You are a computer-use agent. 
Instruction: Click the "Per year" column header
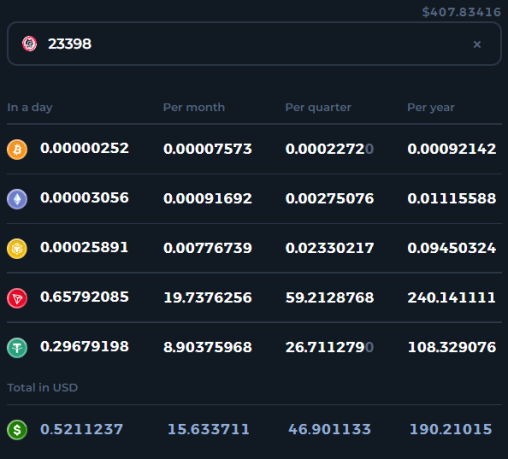(x=431, y=107)
